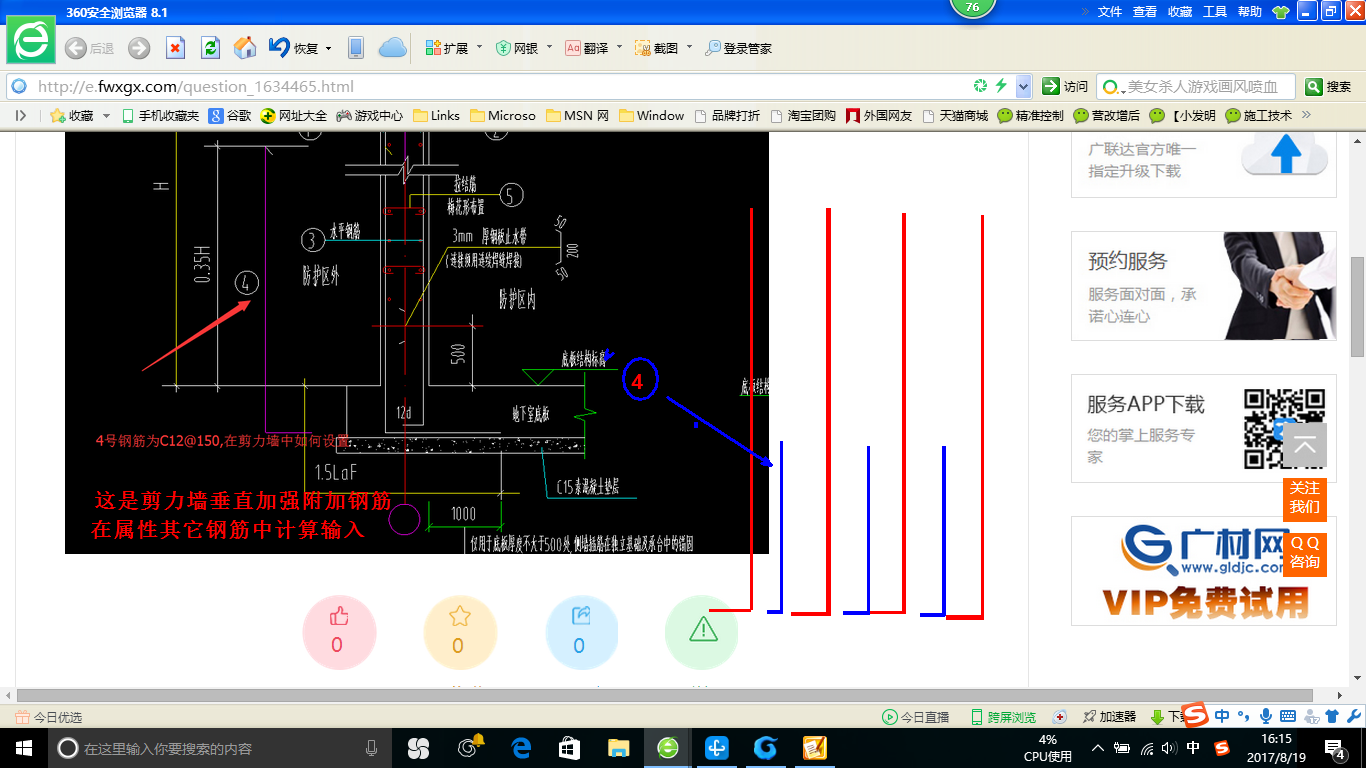Stop page loading with red X icon

[x=175, y=48]
